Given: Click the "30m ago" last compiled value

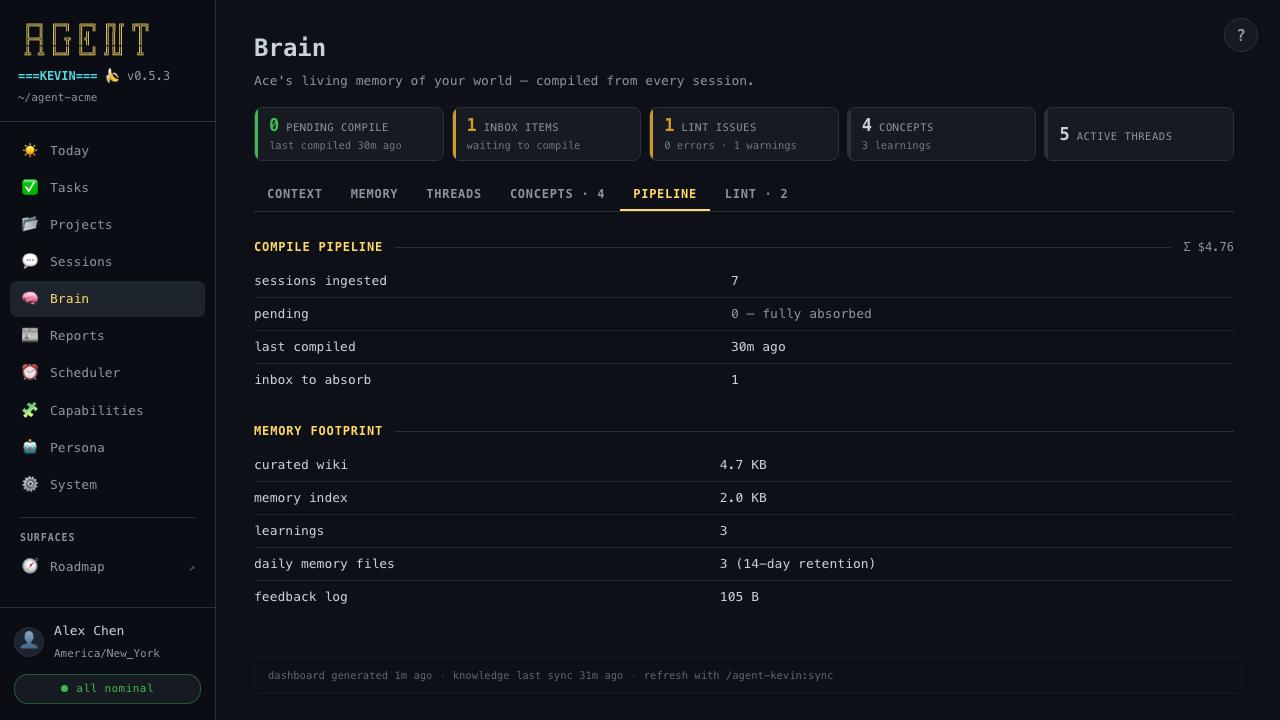Looking at the screenshot, I should (758, 347).
